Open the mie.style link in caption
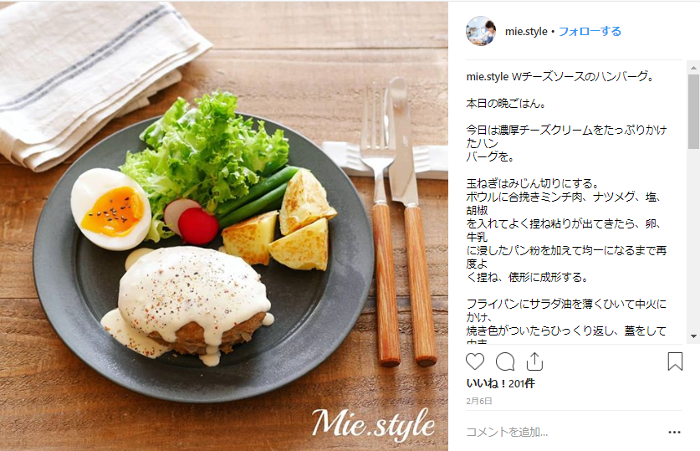This screenshot has height=451, width=700. (x=487, y=76)
